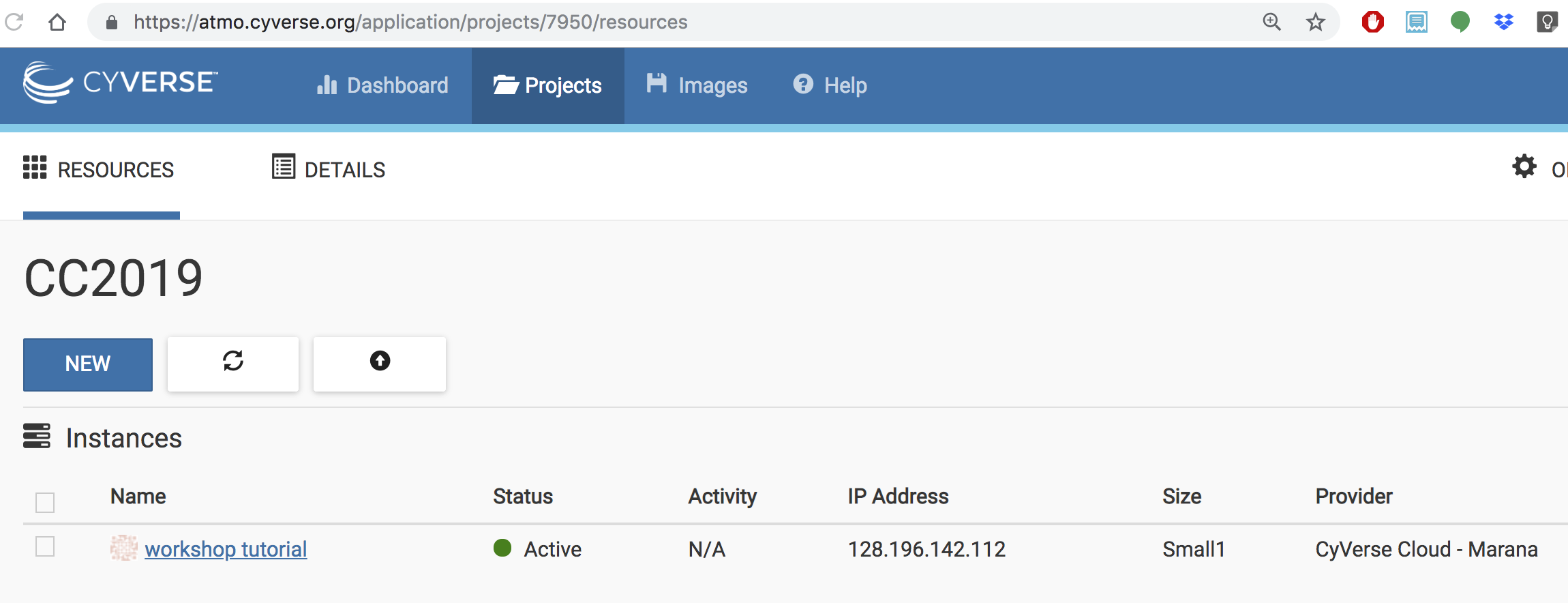The width and height of the screenshot is (1568, 603).
Task: Click the refresh resources button
Action: (233, 364)
